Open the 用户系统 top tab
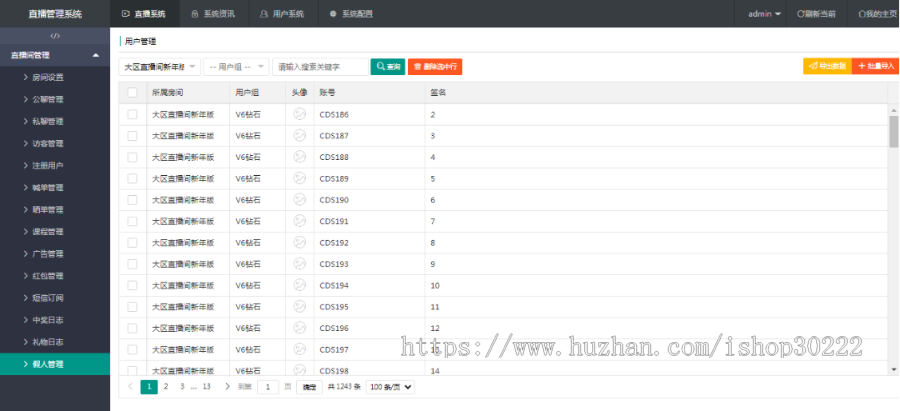900x411 pixels. click(281, 14)
